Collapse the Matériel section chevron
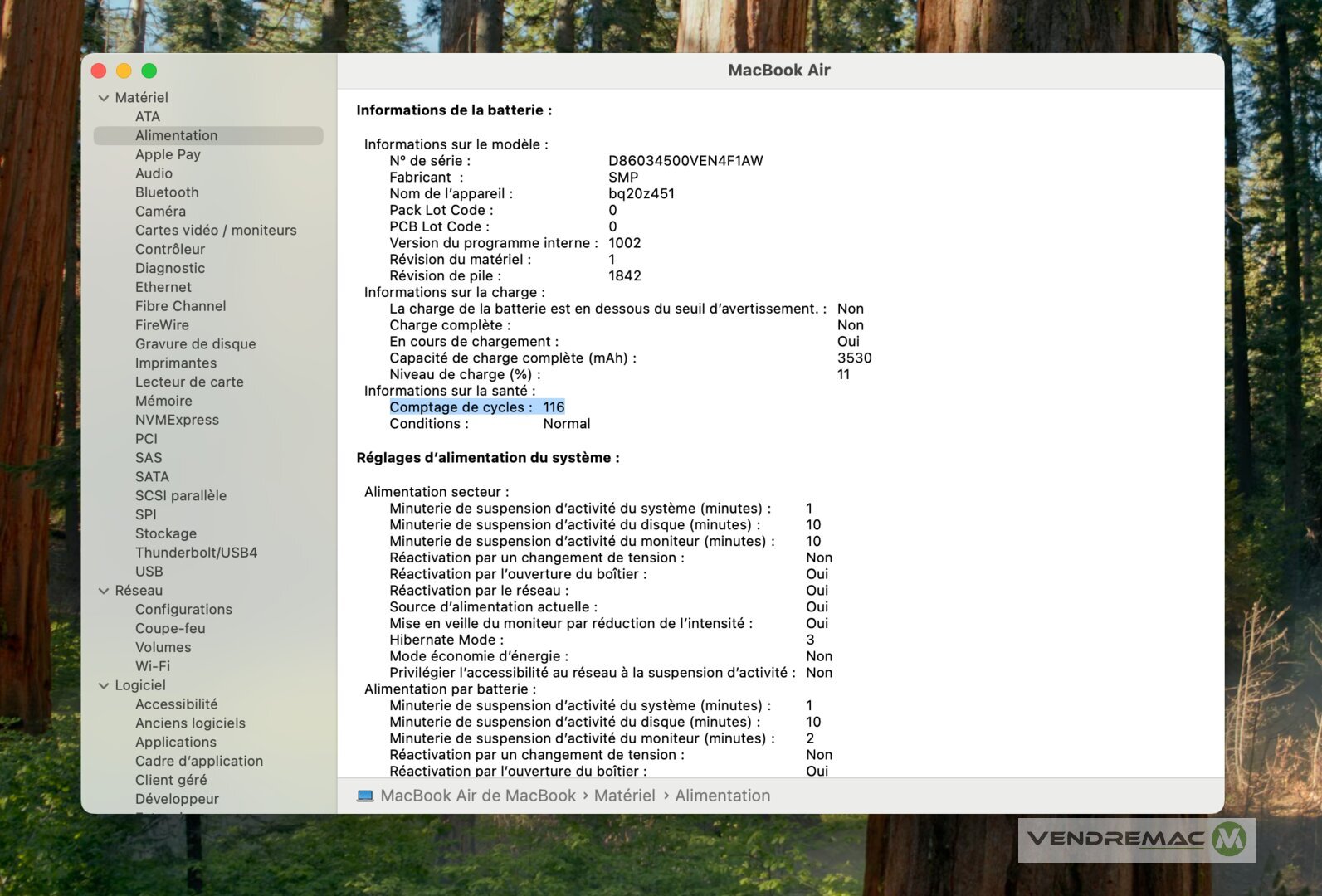This screenshot has height=896, width=1322. click(104, 98)
